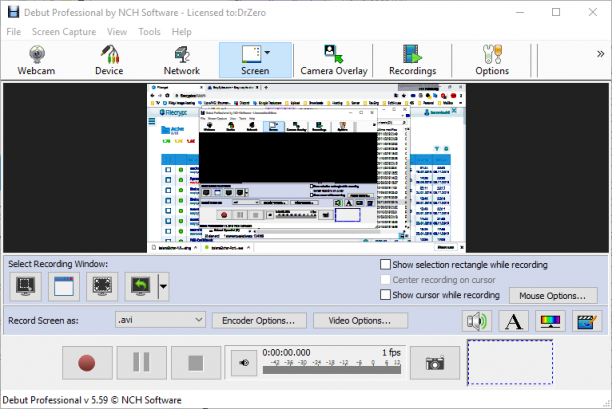The image size is (612, 409).
Task: Open the color adjustments icon
Action: [x=550, y=321]
